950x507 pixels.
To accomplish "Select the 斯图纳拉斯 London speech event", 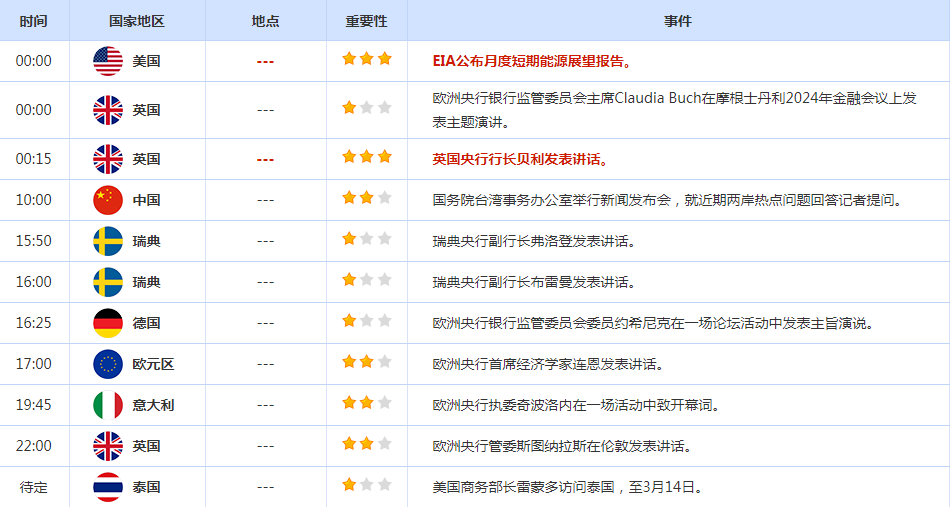I will pos(562,446).
